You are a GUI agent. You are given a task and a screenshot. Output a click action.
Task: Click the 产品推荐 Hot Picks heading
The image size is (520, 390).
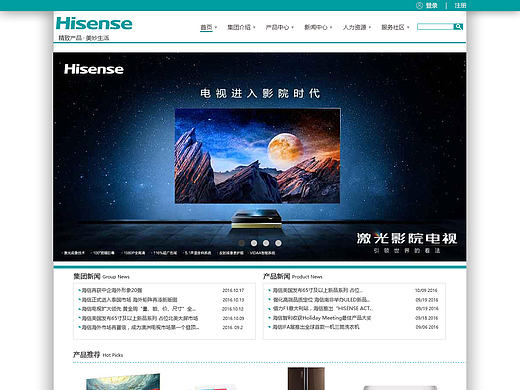tap(98, 355)
